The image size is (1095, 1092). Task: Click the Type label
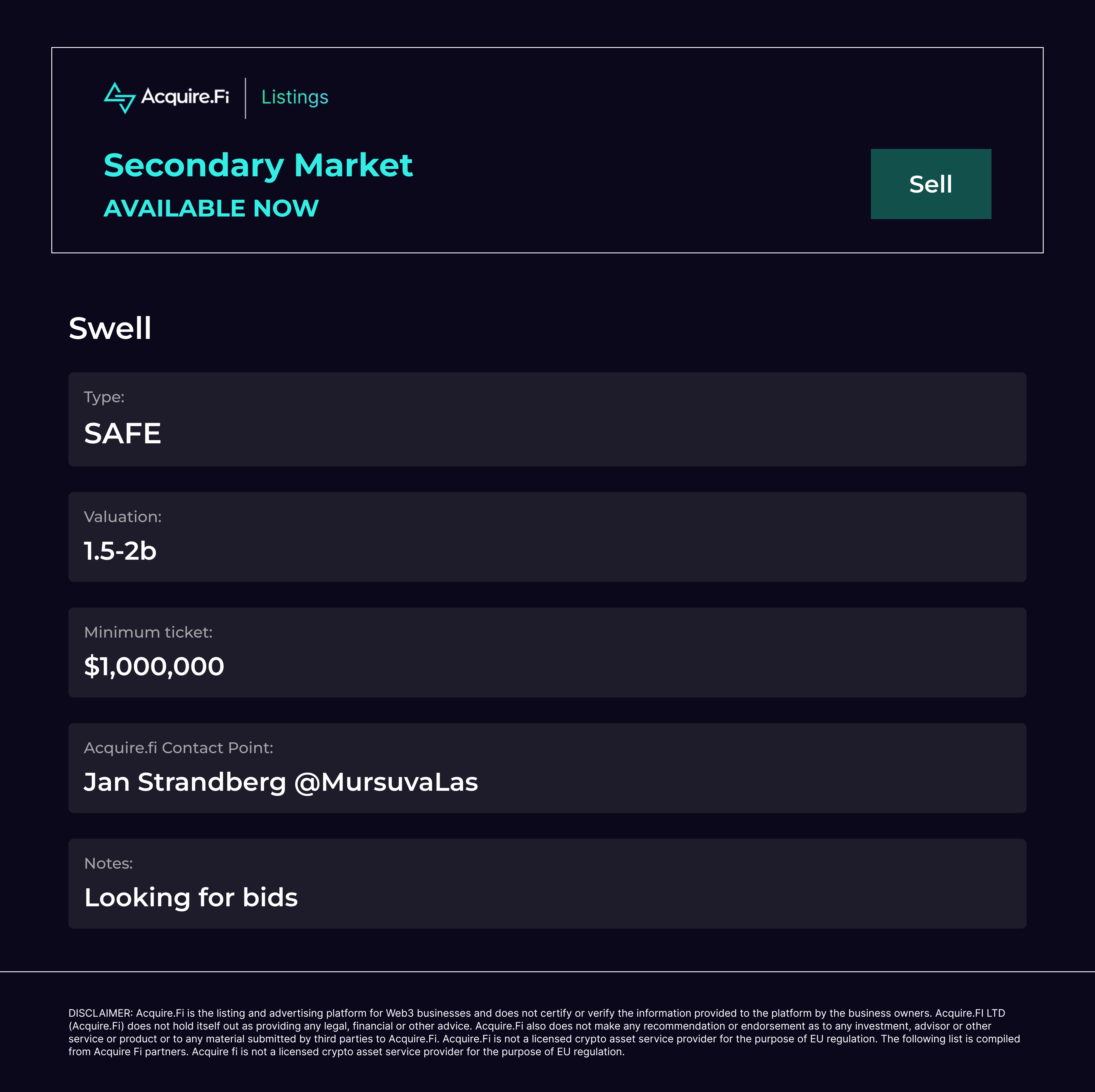click(x=104, y=397)
